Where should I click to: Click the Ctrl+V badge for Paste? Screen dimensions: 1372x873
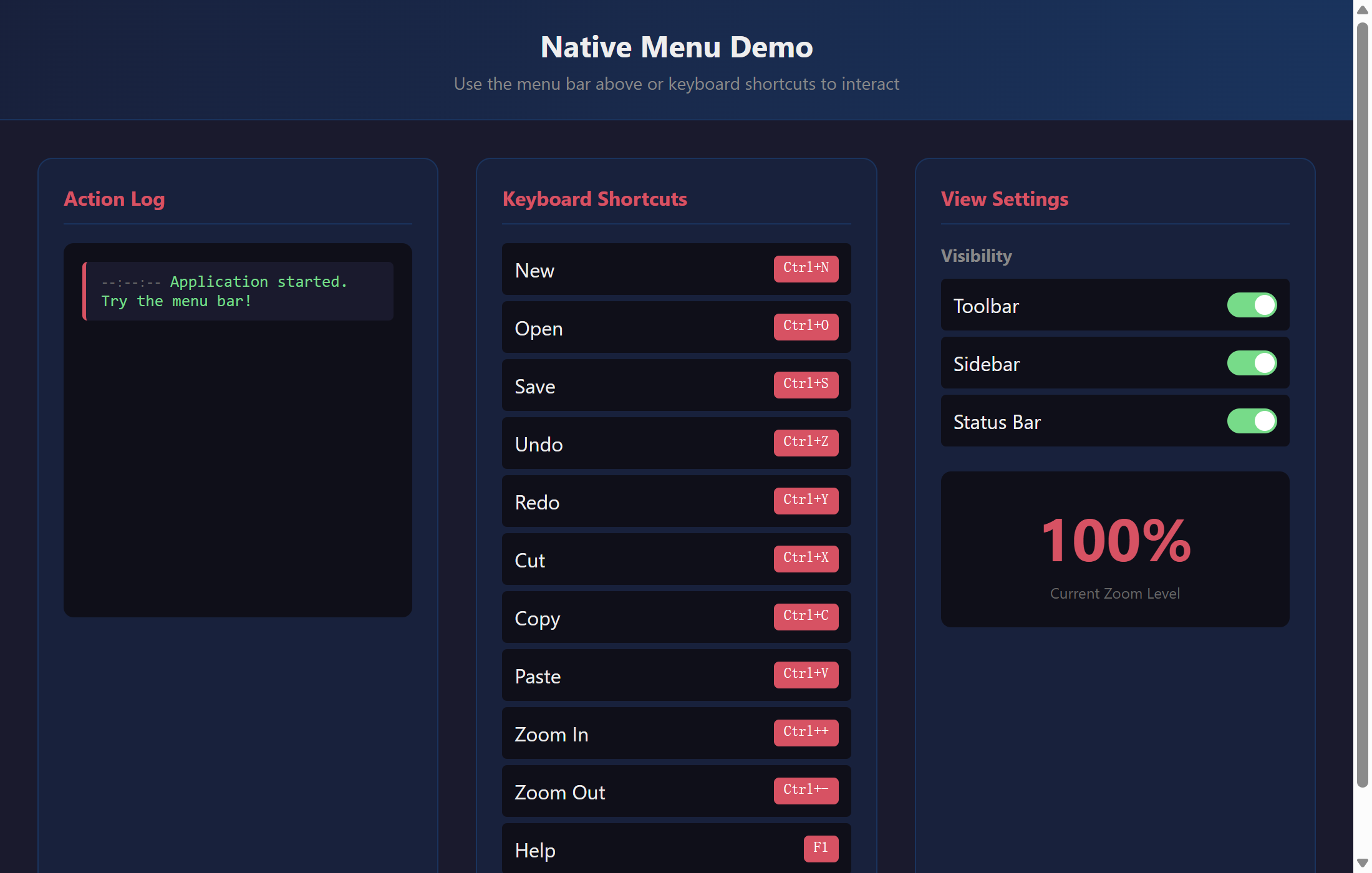pyautogui.click(x=806, y=674)
